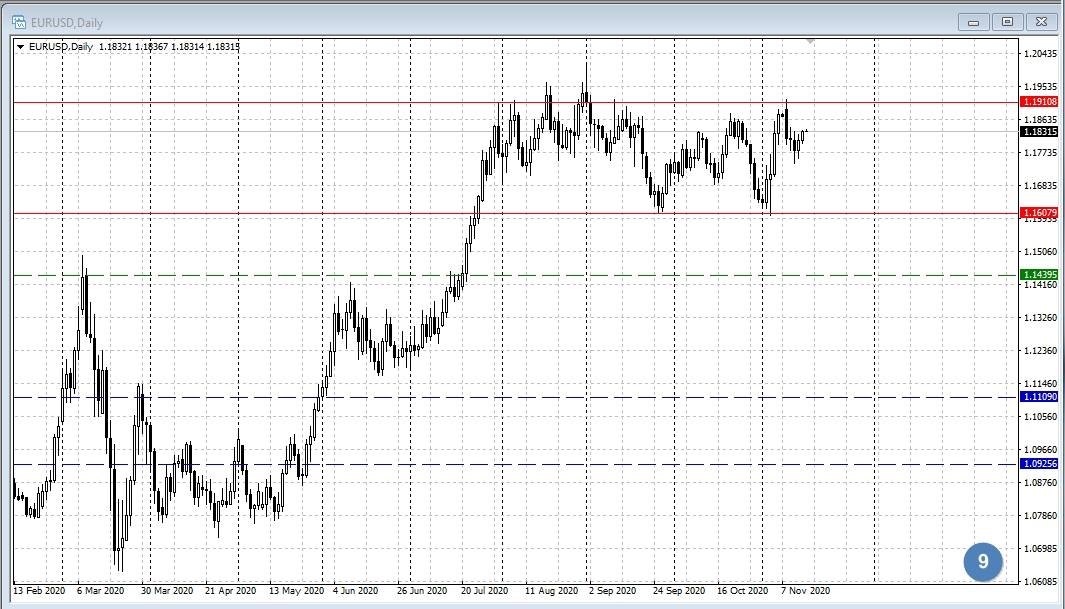Select the red 1.19108 price label
This screenshot has width=1065, height=609.
[x=1040, y=101]
